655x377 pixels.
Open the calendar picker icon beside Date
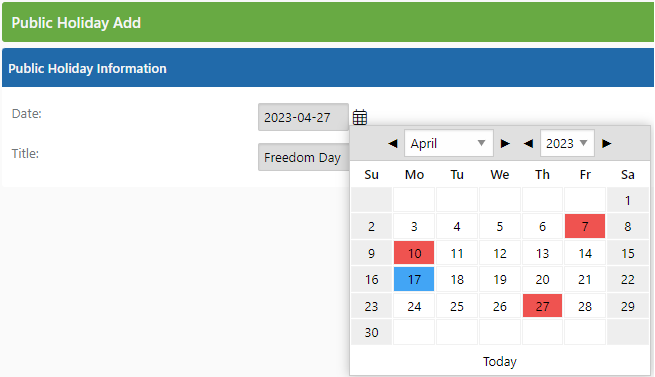[x=360, y=117]
